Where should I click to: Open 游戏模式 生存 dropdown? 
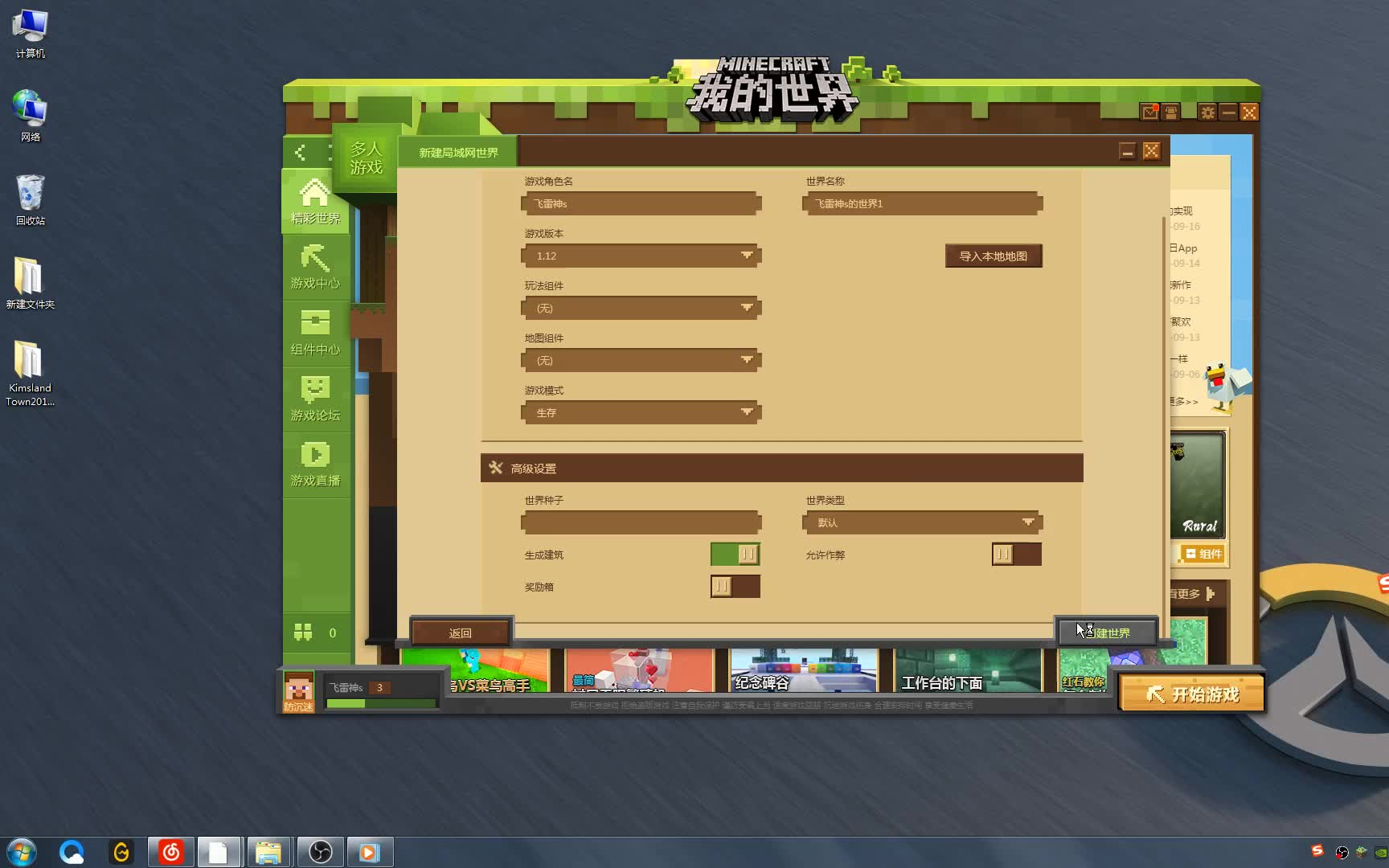click(641, 412)
